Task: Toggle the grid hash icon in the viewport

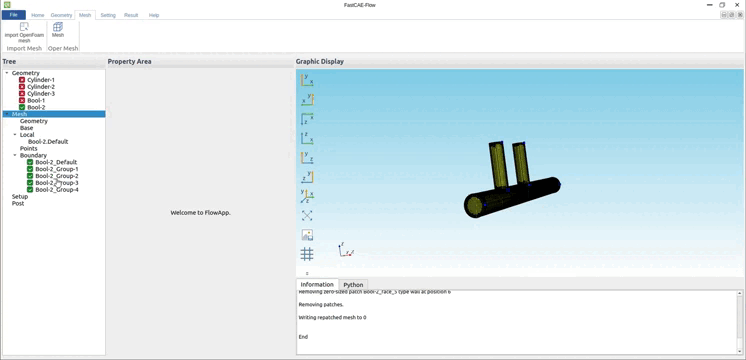Action: click(x=307, y=254)
